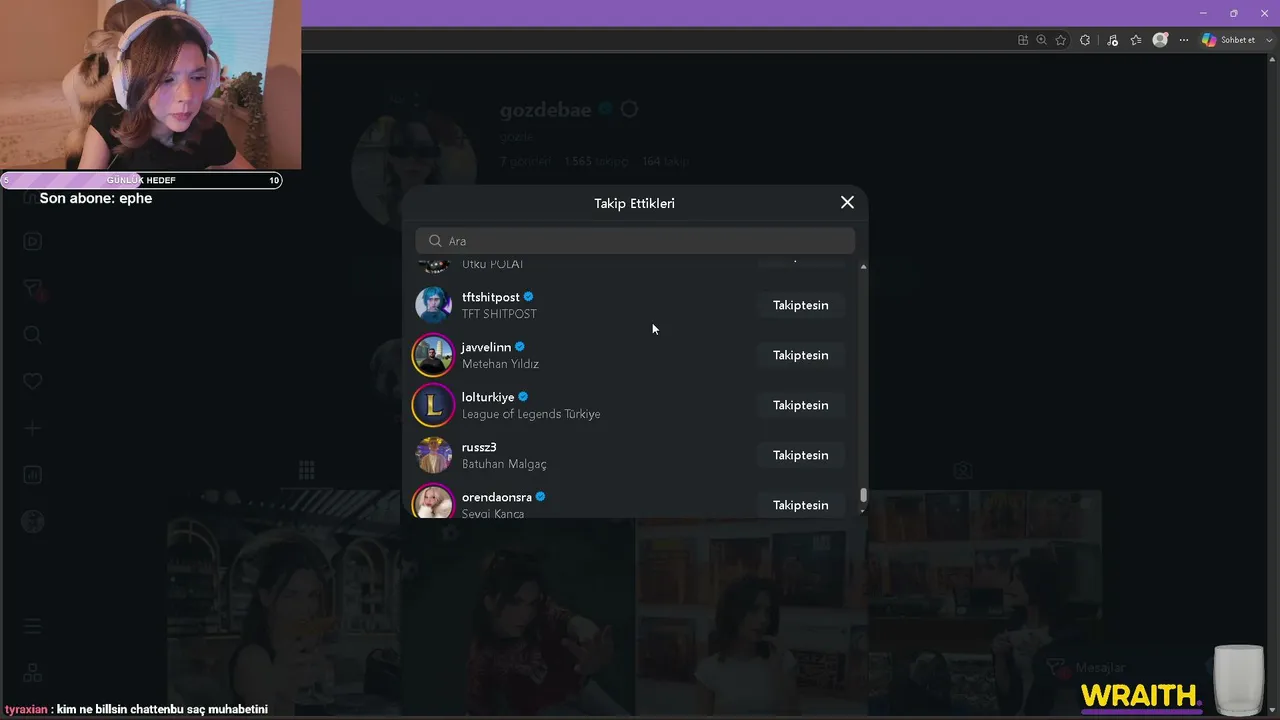Screen dimensions: 1280x720
Task: Open Notifications heart in sidebar
Action: pyautogui.click(x=33, y=382)
